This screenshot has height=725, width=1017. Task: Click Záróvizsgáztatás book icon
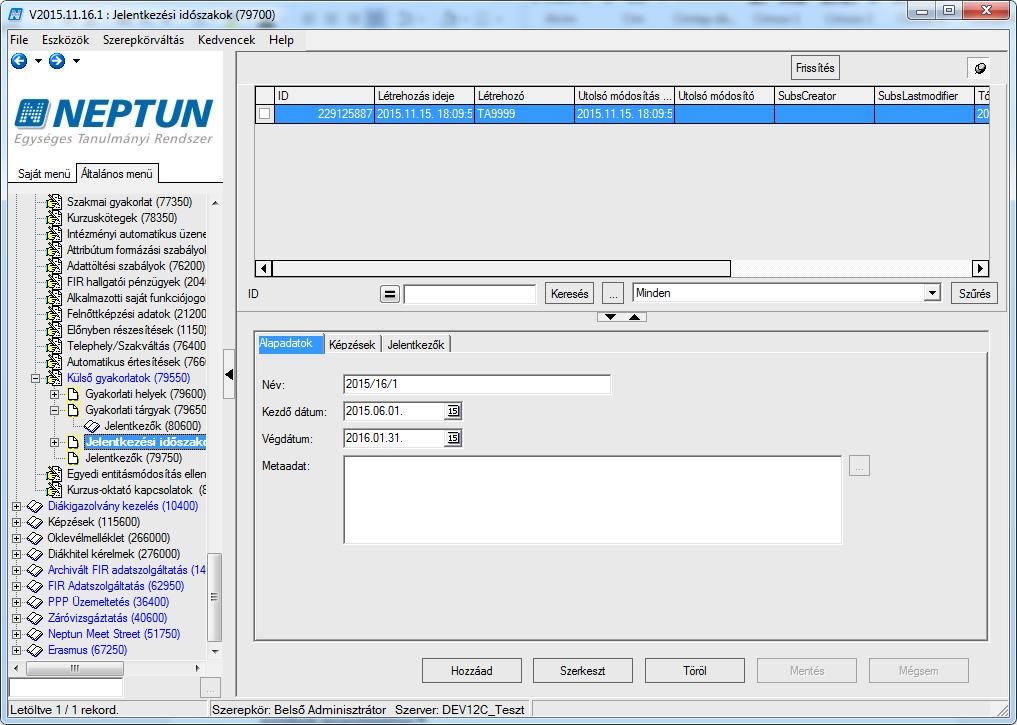[x=35, y=618]
